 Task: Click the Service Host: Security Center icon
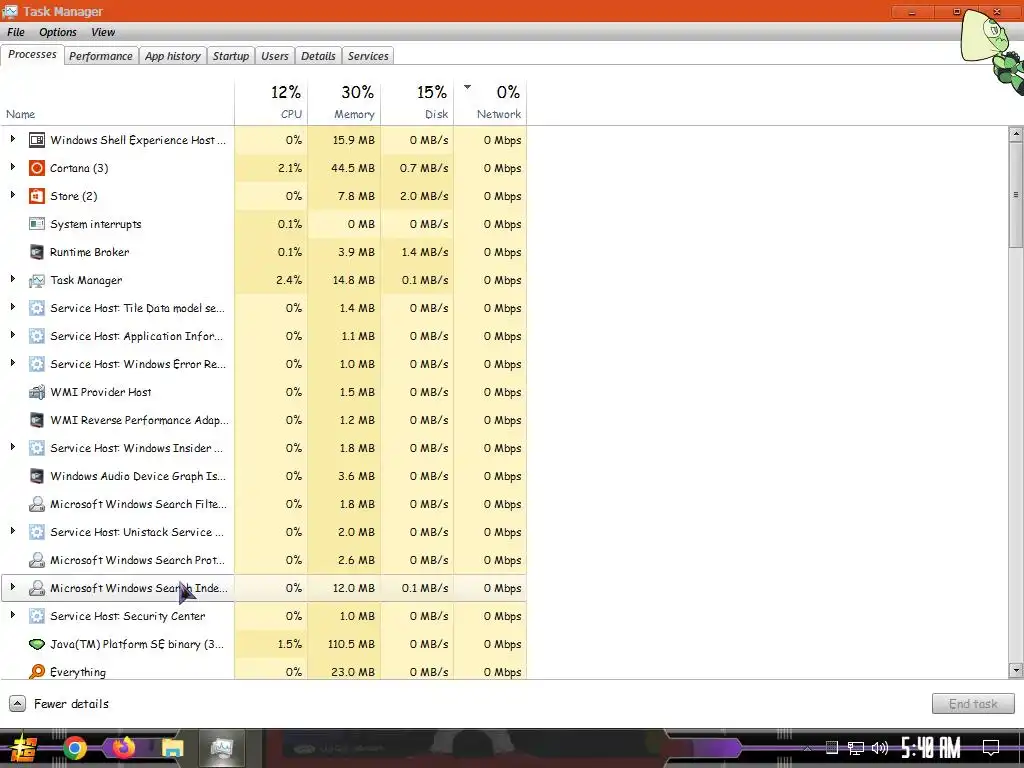tap(37, 616)
